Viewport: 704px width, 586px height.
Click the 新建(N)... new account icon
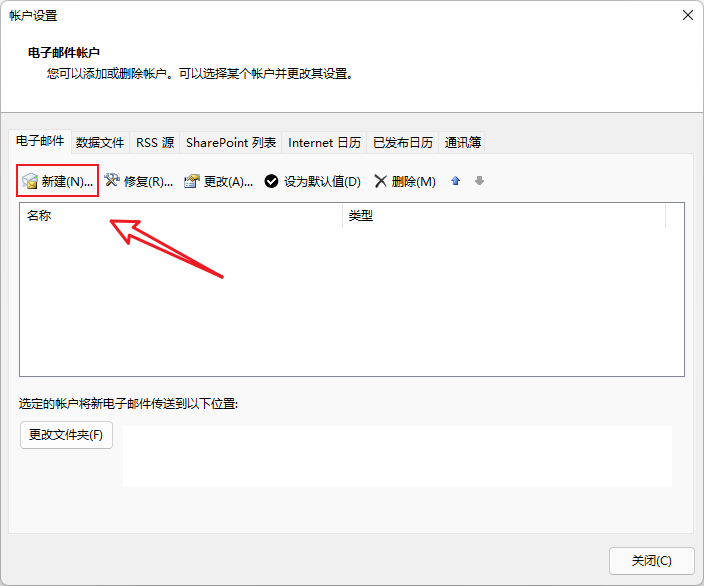point(30,182)
